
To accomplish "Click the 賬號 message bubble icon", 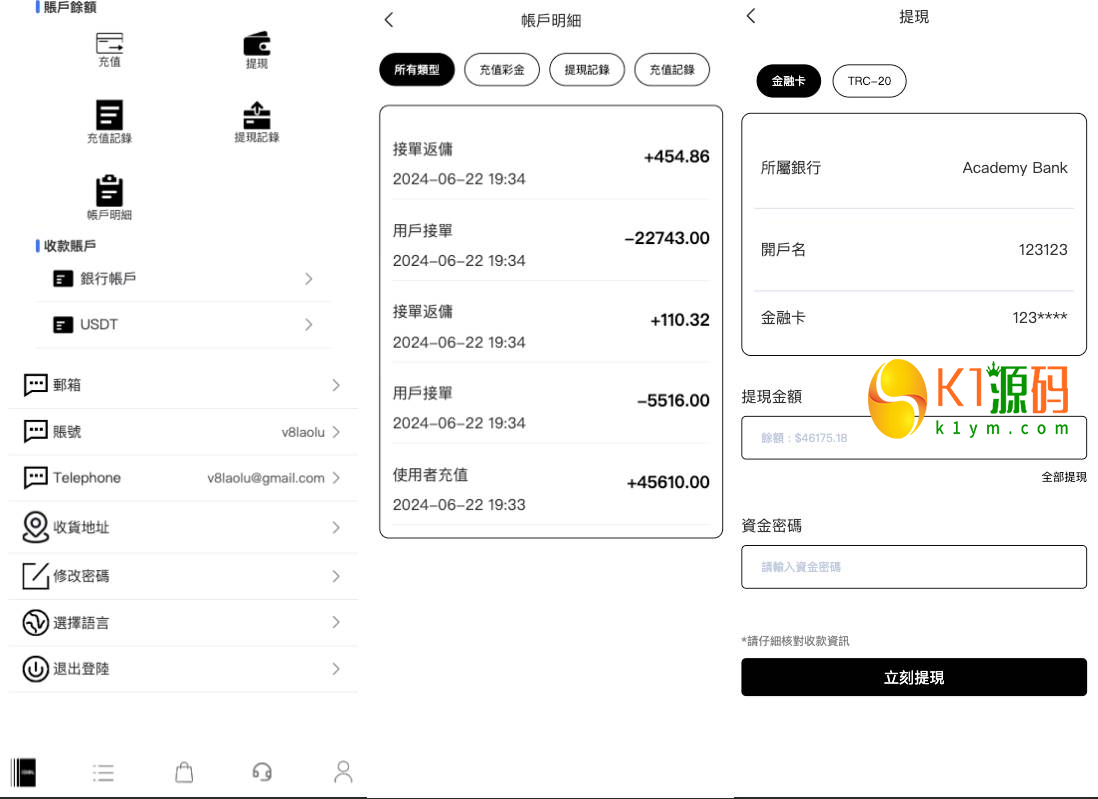I will coord(36,431).
